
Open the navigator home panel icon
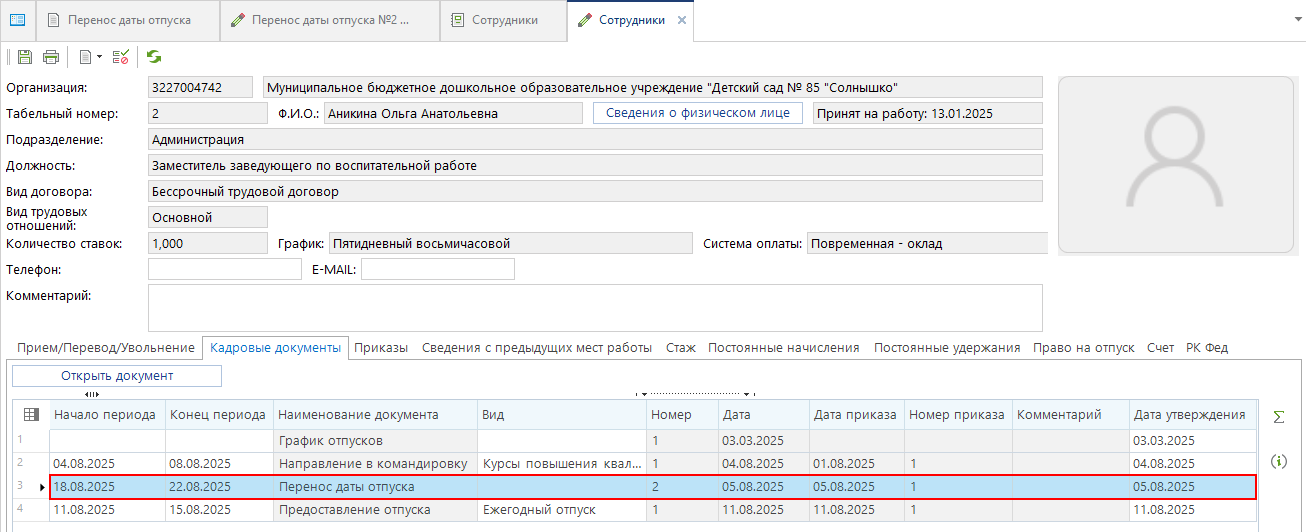(17, 20)
